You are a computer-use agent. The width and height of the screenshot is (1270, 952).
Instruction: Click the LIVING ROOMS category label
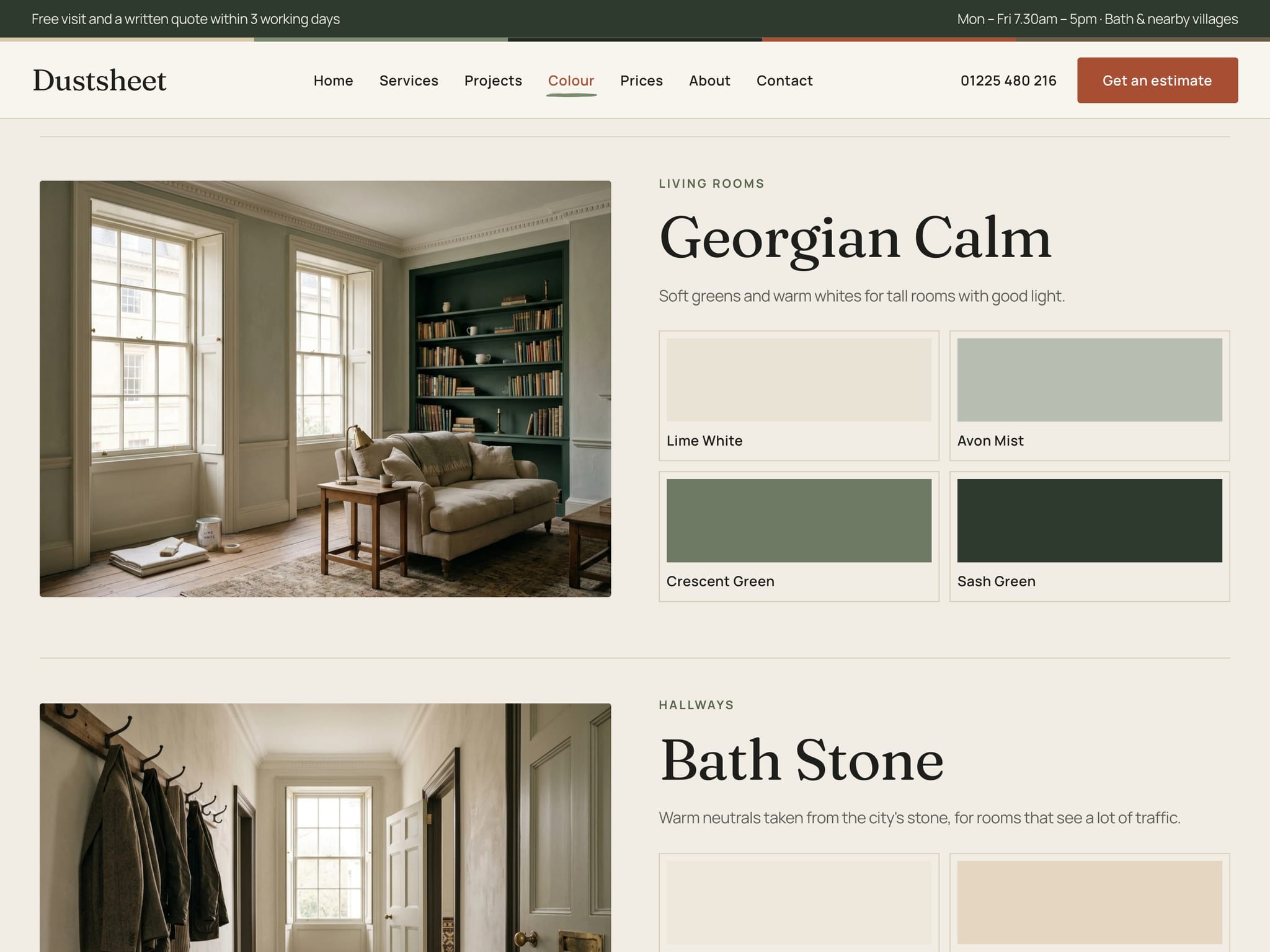(711, 183)
